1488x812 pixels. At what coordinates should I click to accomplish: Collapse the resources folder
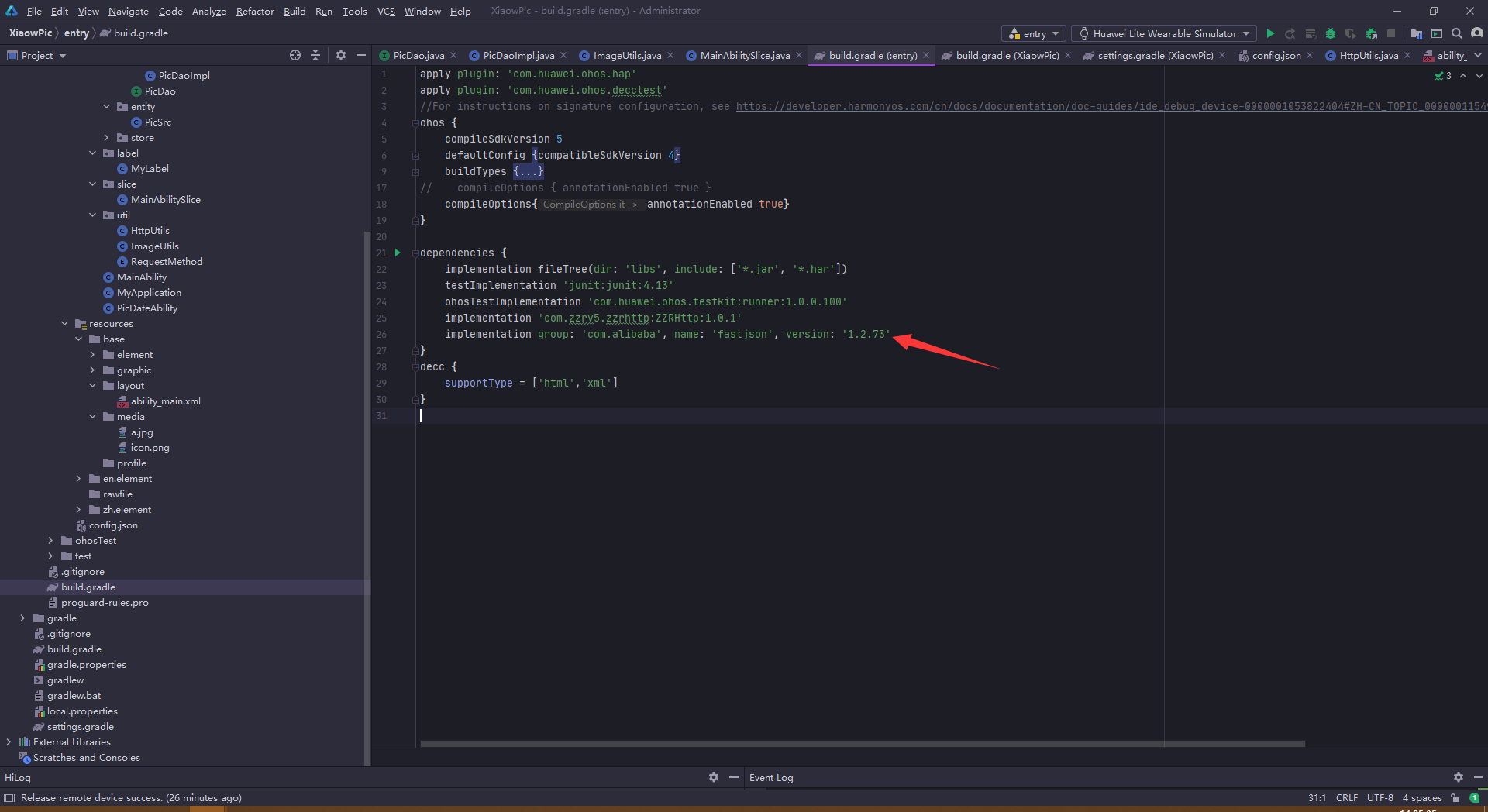tap(64, 323)
